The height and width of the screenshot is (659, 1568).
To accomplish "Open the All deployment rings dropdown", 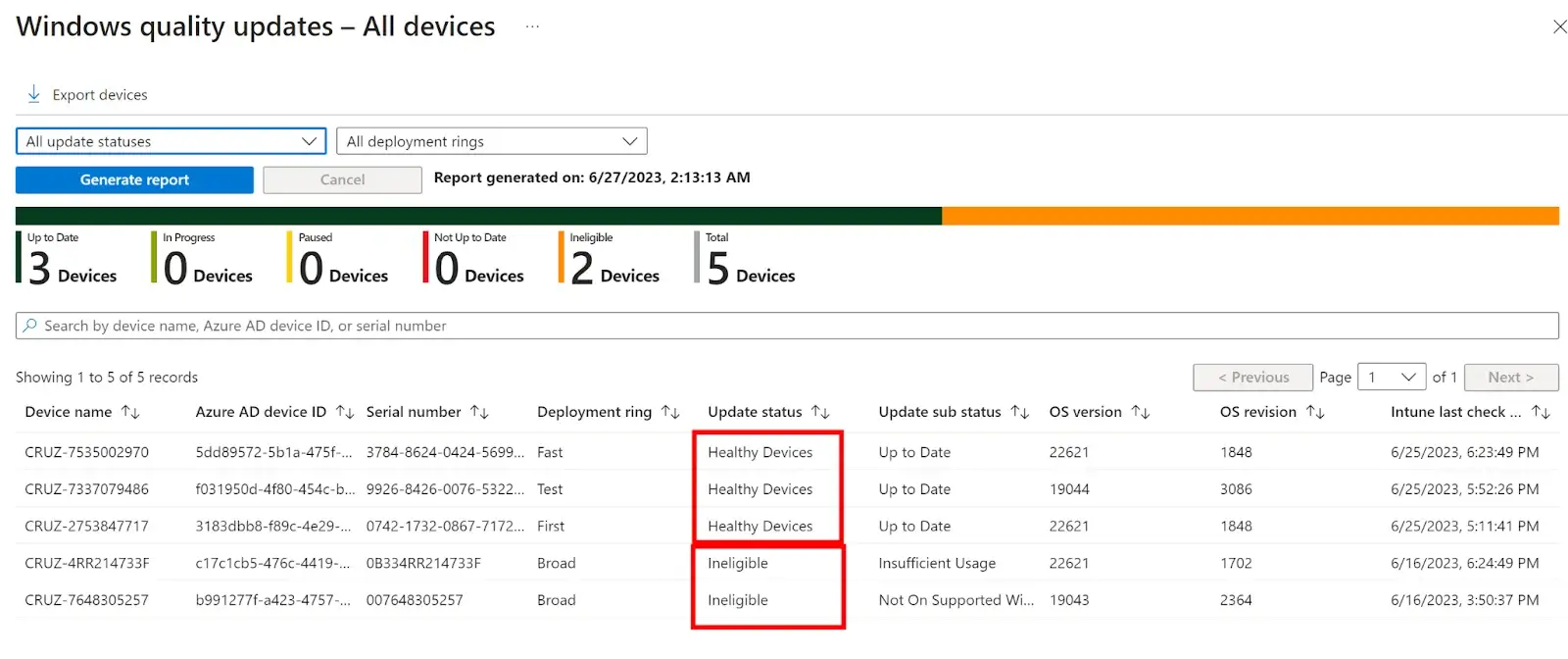I will (491, 141).
